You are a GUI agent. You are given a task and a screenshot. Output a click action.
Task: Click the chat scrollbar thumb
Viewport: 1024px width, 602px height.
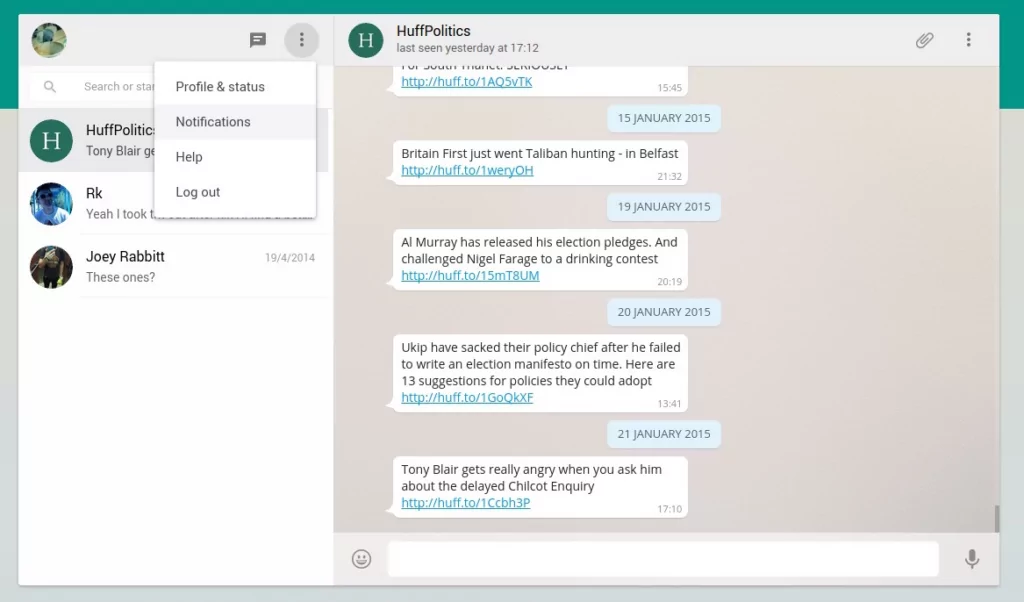[995, 519]
